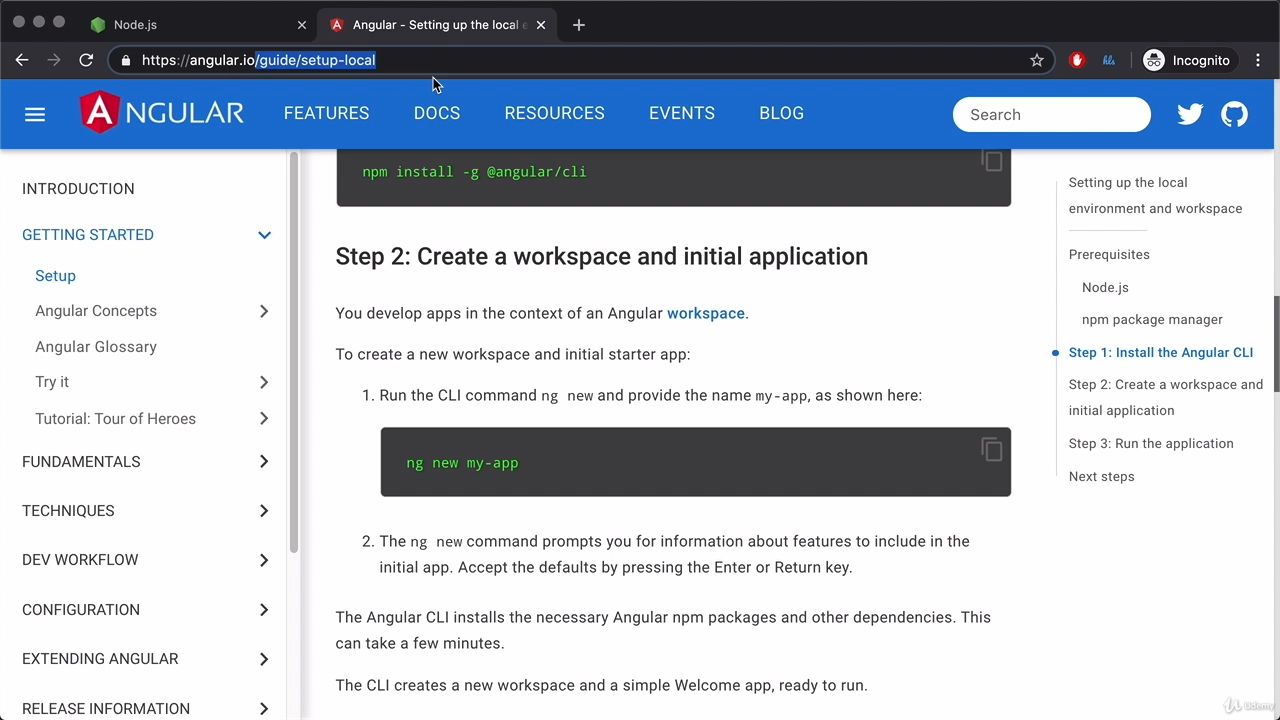The width and height of the screenshot is (1280, 720).
Task: Jump to Step 1: Install the Angular CLI
Action: pos(1160,352)
